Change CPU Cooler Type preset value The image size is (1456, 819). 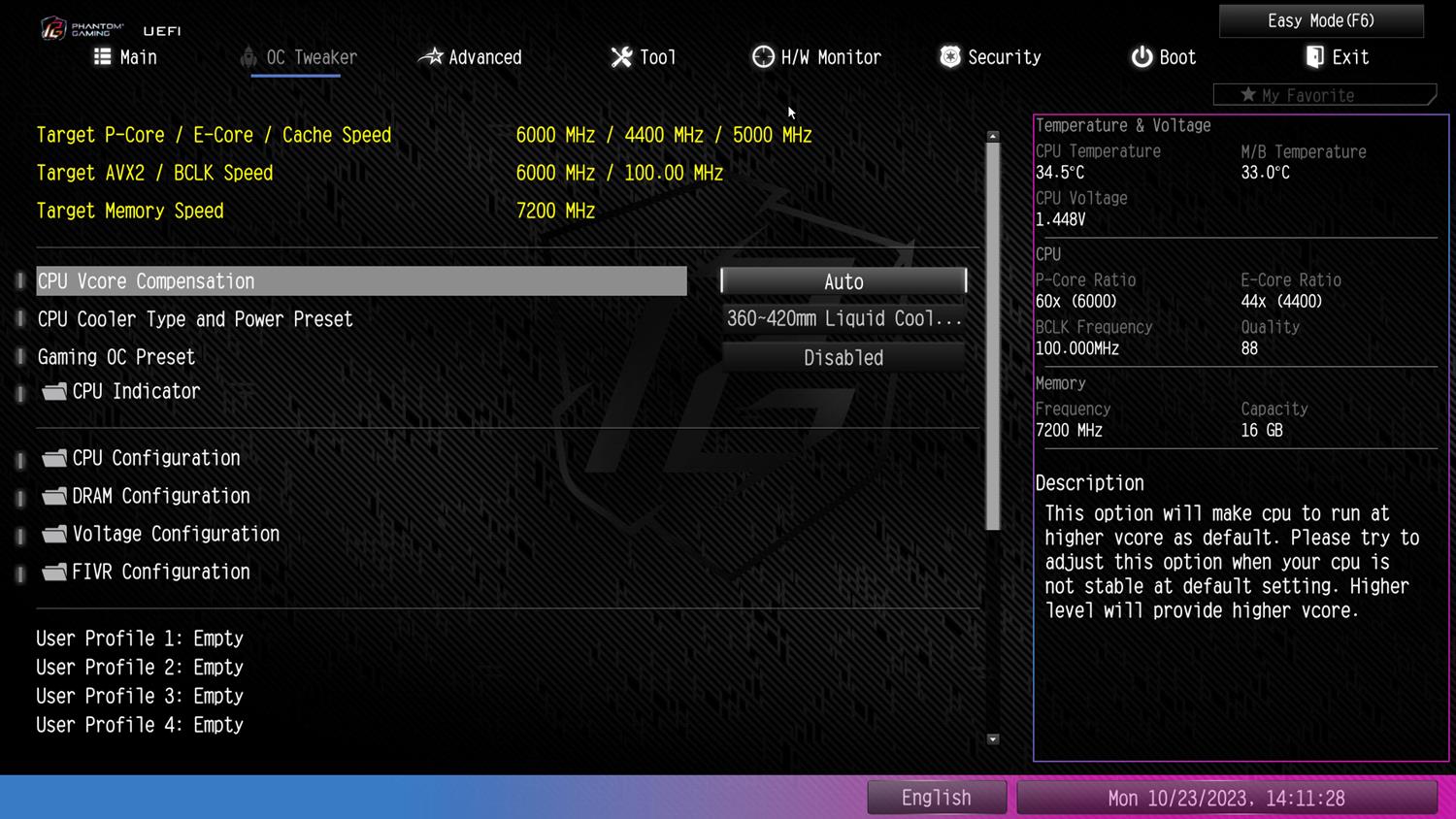(x=843, y=319)
